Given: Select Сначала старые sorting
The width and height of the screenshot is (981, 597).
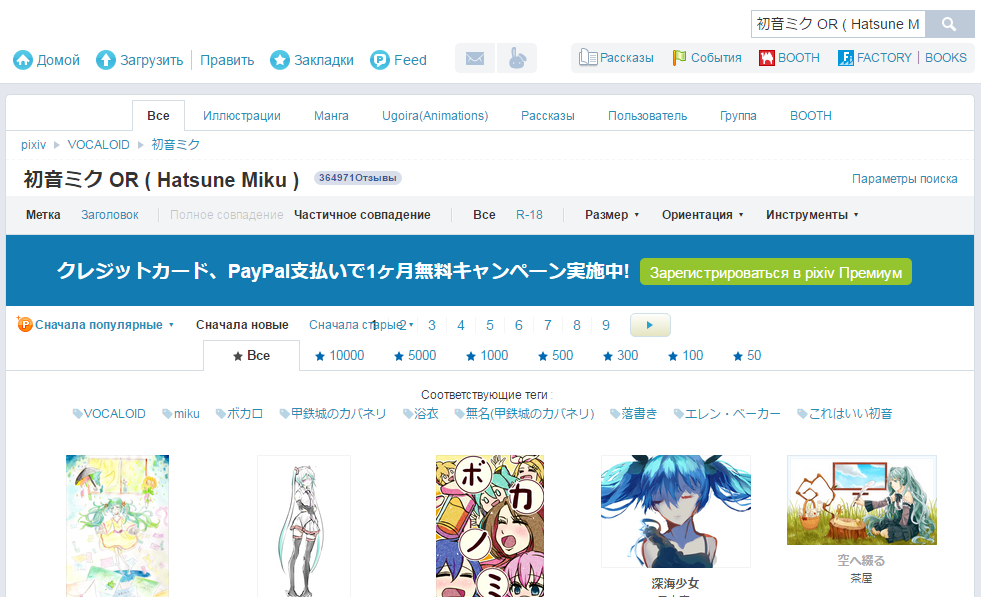Looking at the screenshot, I should 355,325.
